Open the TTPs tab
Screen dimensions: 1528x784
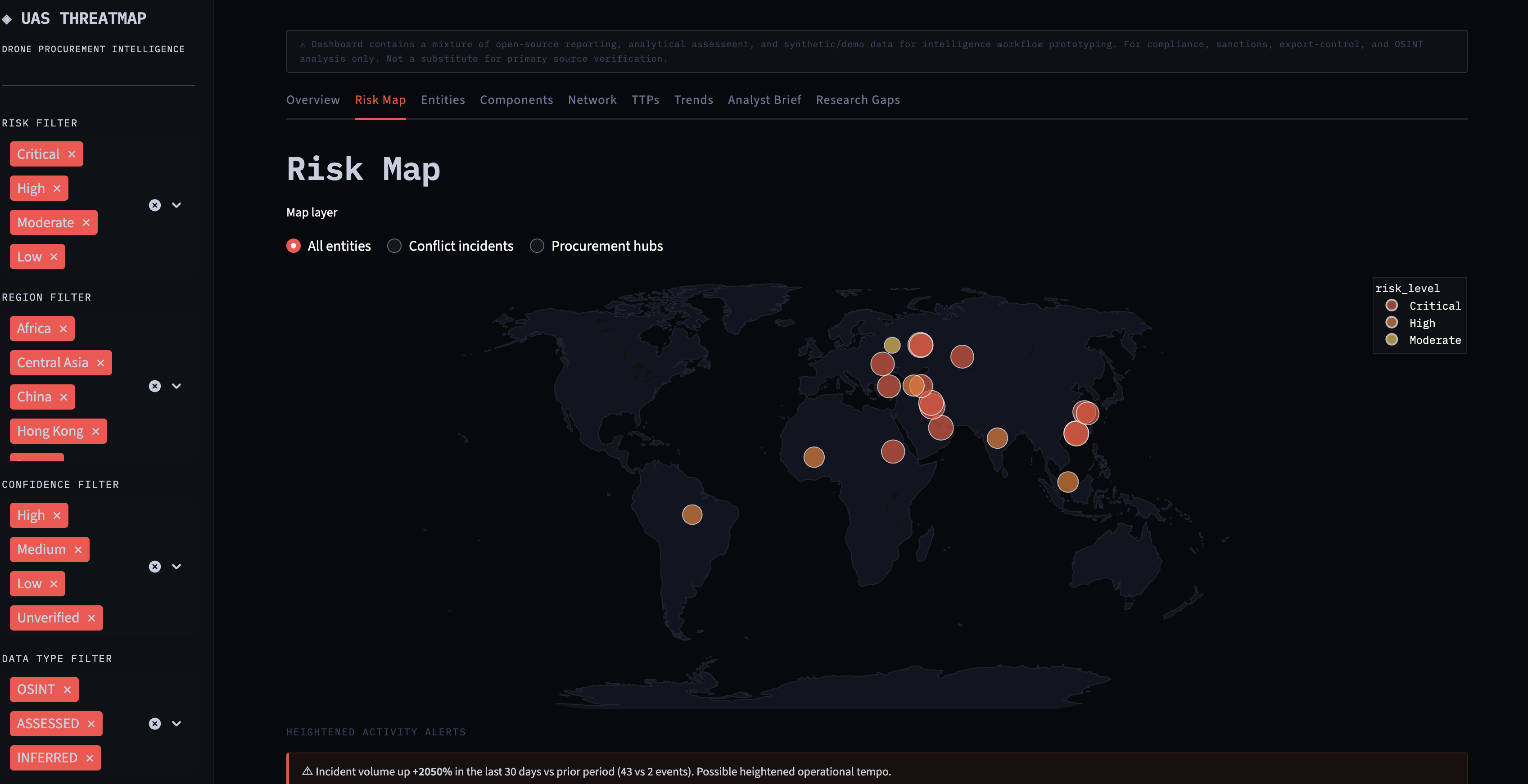(645, 100)
